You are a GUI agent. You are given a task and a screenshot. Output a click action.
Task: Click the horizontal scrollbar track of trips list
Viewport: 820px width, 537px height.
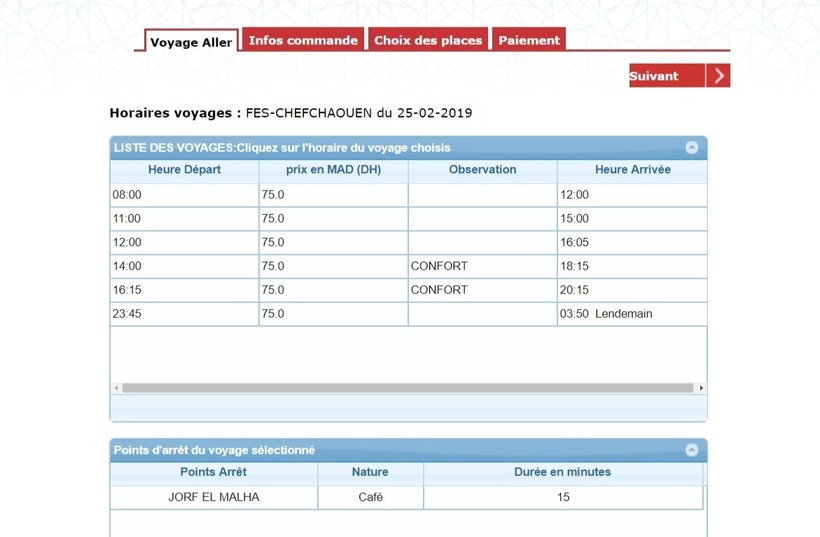pos(408,388)
